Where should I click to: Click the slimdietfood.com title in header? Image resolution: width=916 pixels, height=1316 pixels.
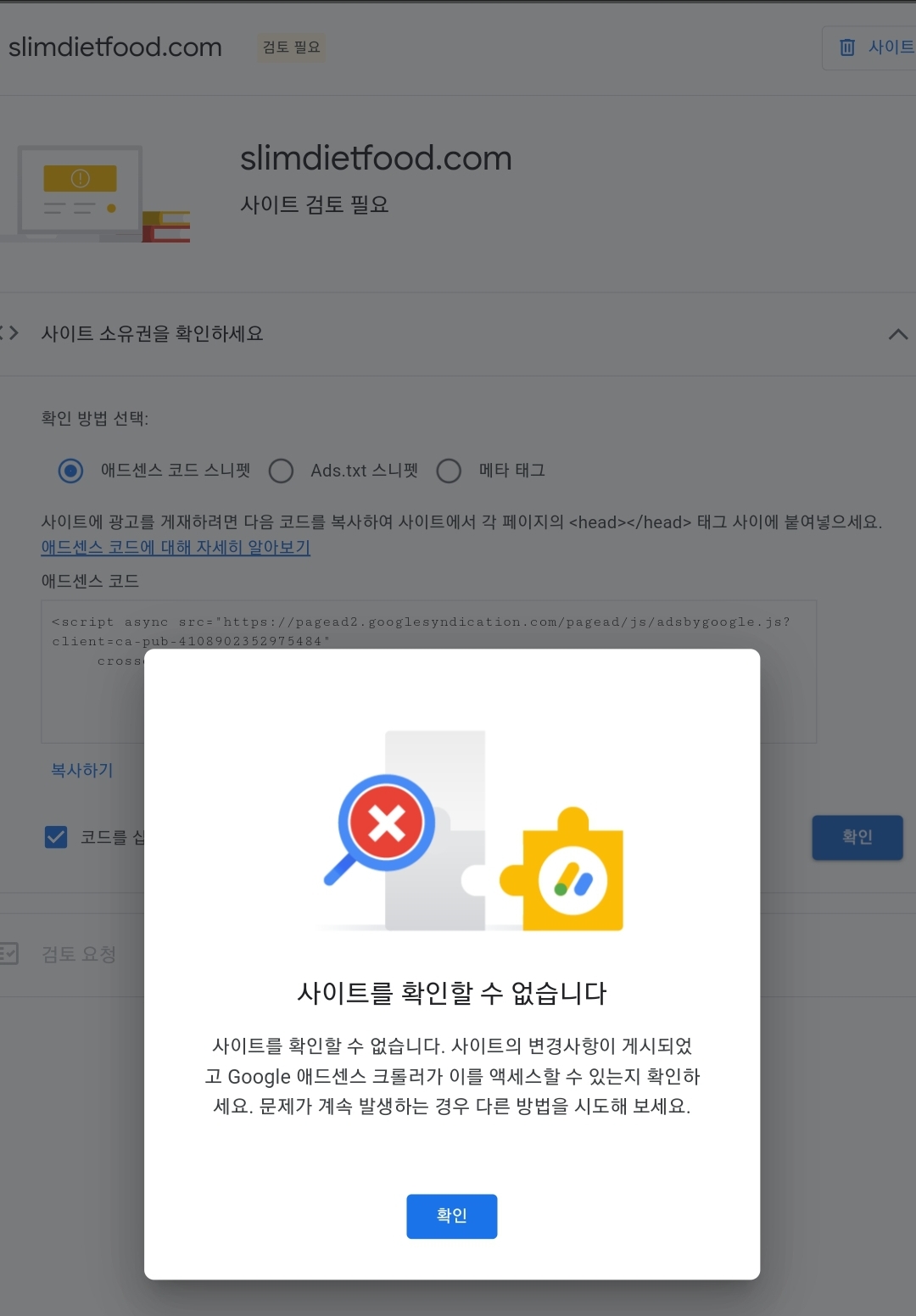click(x=114, y=47)
